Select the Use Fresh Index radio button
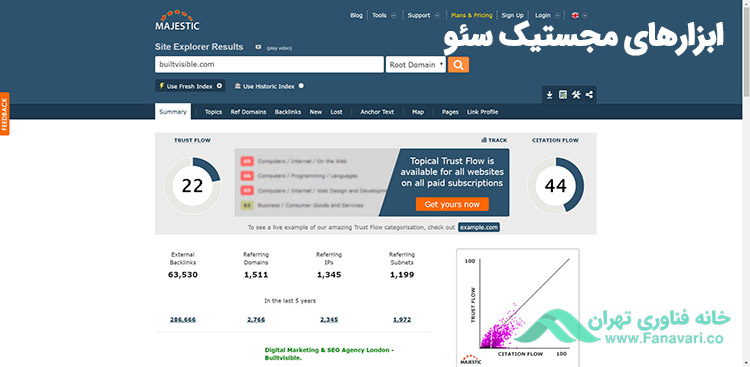Image resolution: width=750 pixels, height=367 pixels. 220,86
